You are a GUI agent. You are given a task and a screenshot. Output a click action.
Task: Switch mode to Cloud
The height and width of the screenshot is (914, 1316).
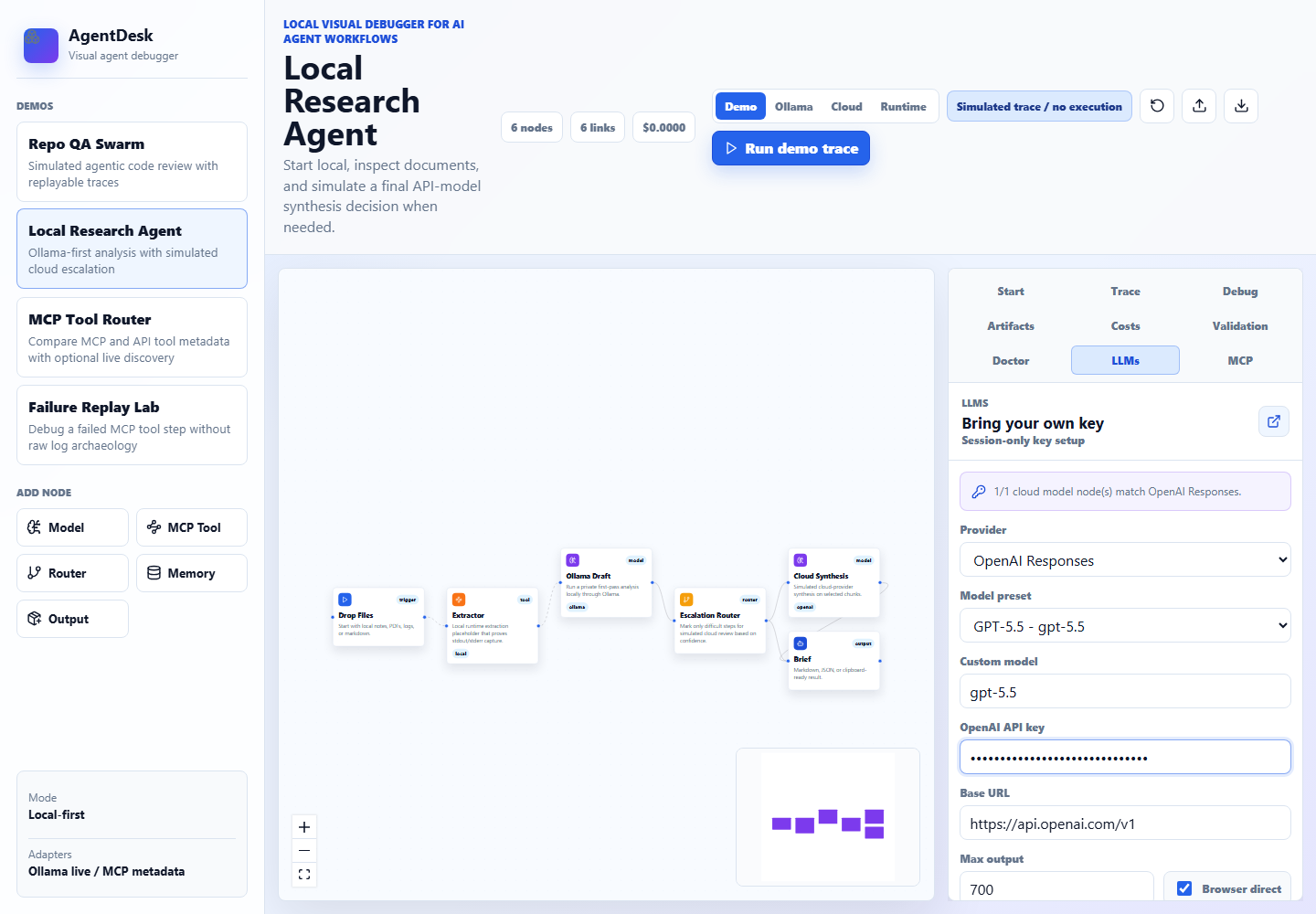point(846,106)
